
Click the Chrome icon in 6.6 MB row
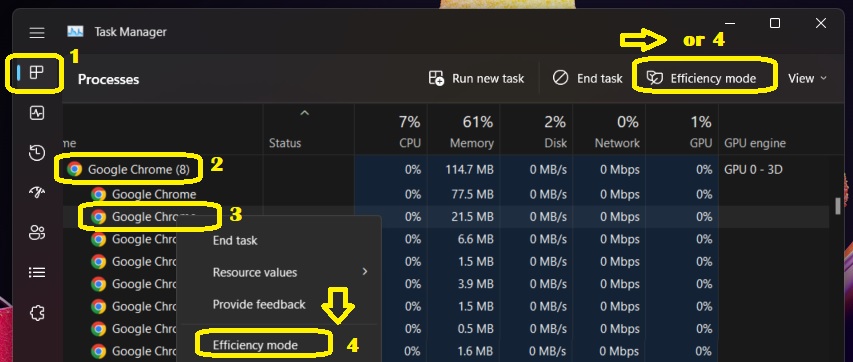pos(98,239)
